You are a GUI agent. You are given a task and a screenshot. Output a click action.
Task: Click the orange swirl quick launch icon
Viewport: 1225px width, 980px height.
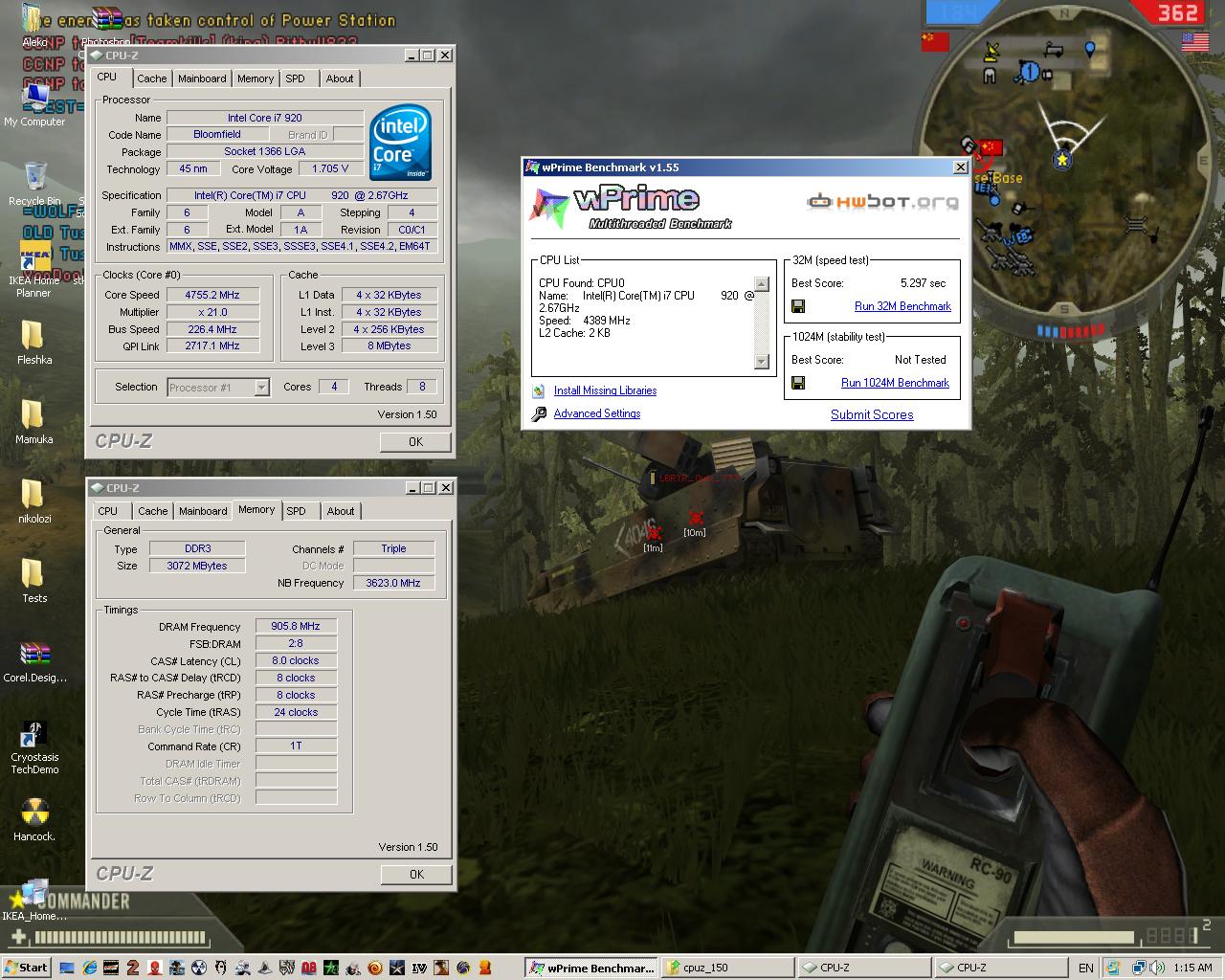(x=375, y=968)
